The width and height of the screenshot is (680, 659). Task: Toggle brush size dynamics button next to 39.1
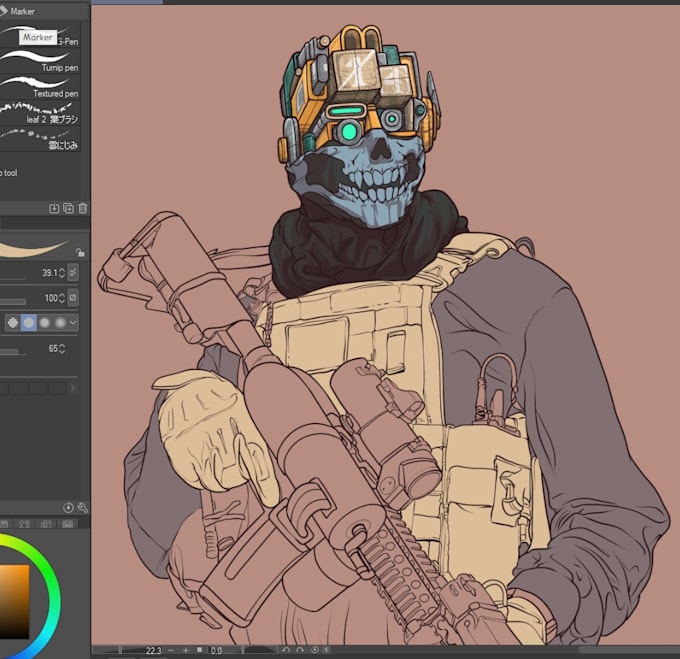pos(73,273)
